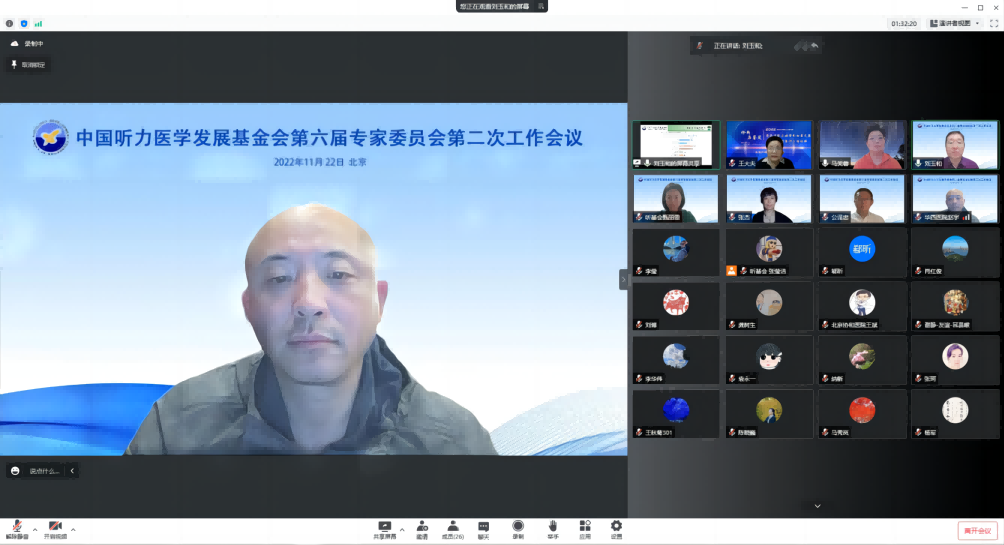Select the shared screen thumbnail tile
This screenshot has width=1004, height=545.
click(x=676, y=145)
